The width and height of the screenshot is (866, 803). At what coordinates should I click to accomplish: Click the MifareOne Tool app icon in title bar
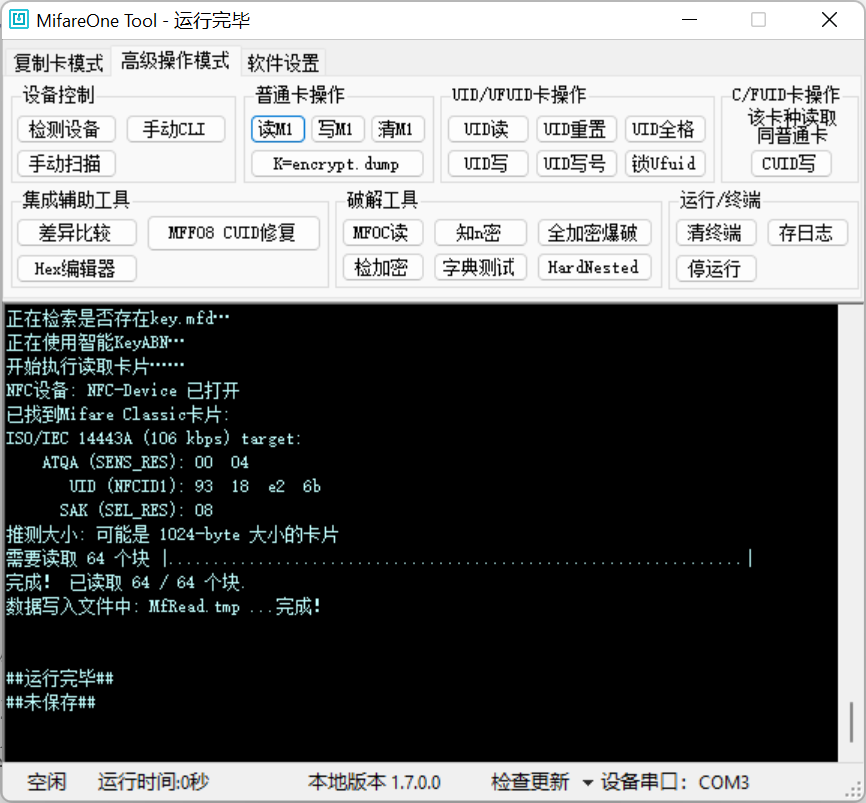[19, 19]
